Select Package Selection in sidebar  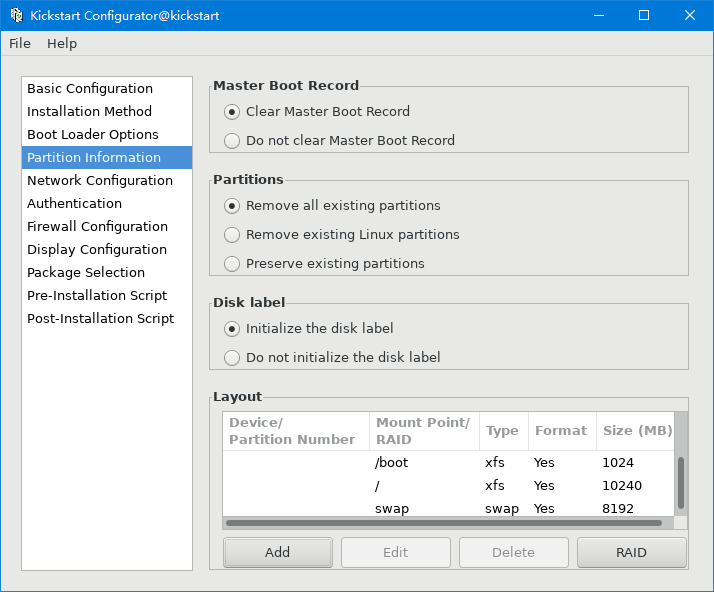point(107,272)
